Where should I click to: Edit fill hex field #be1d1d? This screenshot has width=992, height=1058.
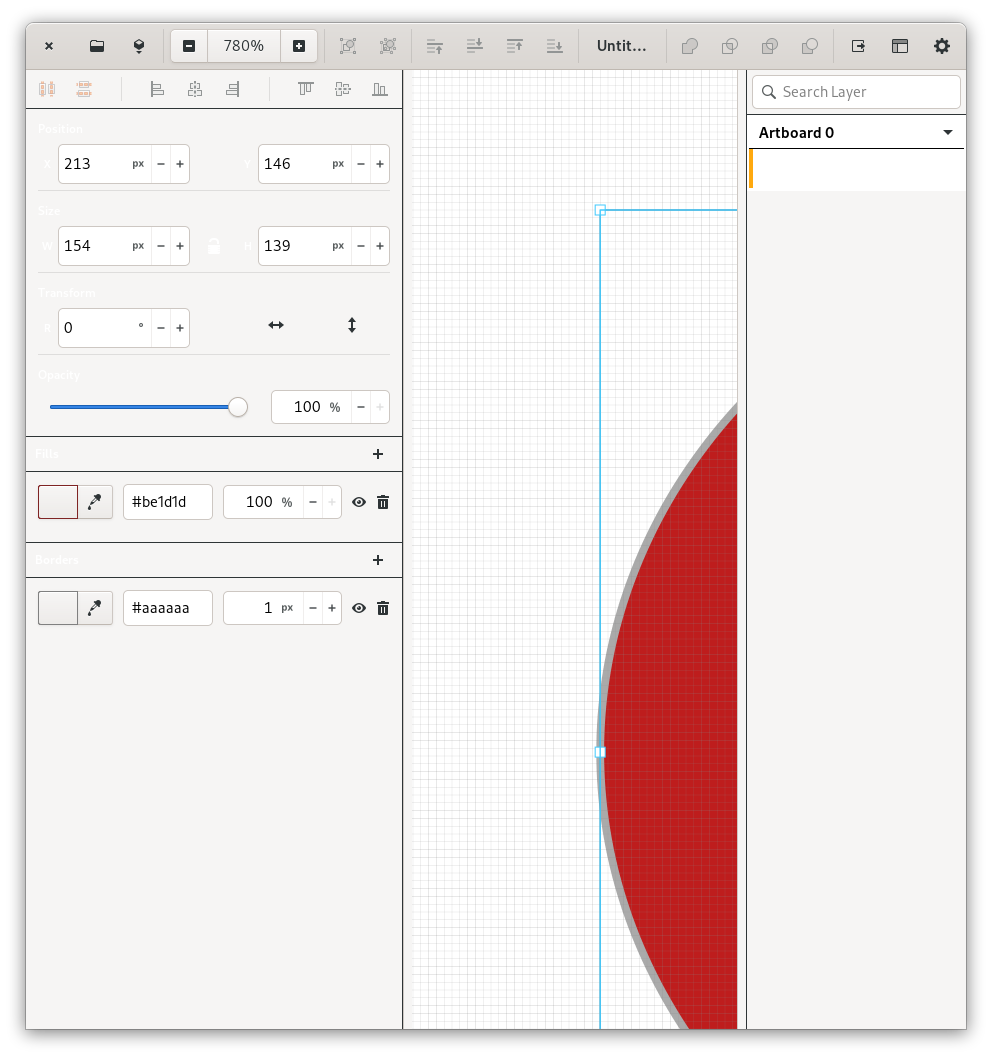tap(168, 502)
